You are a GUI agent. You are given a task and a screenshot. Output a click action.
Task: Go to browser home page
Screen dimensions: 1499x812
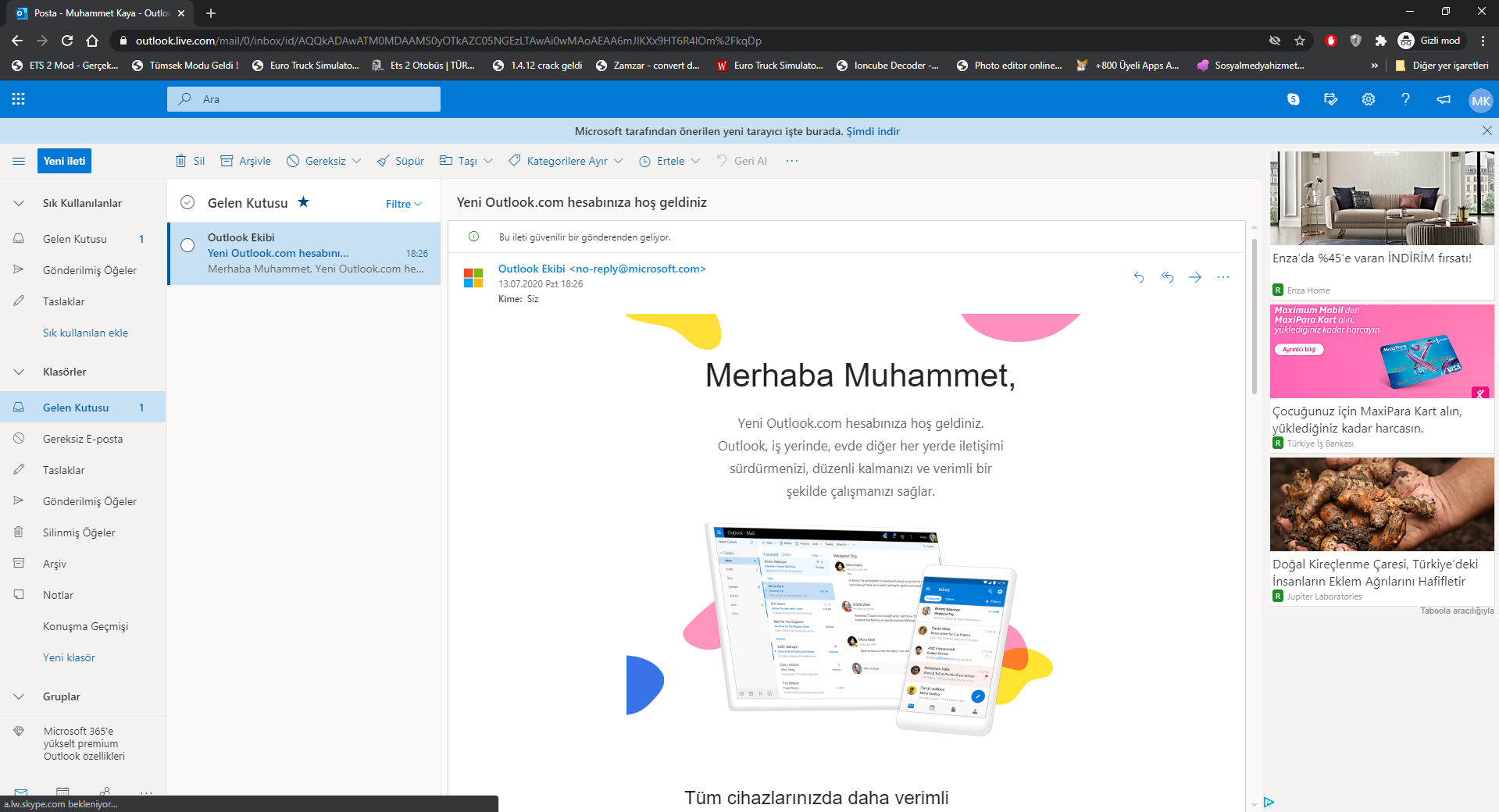92,41
